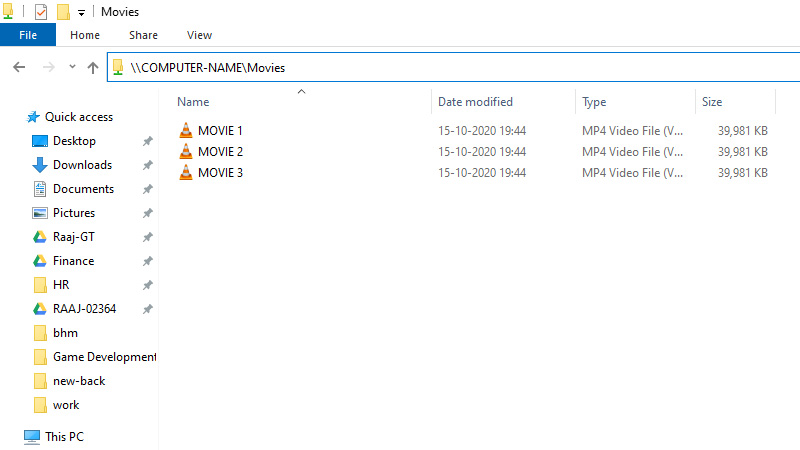Click the MOVIE 2 file type cell
The image size is (800, 450).
(632, 152)
